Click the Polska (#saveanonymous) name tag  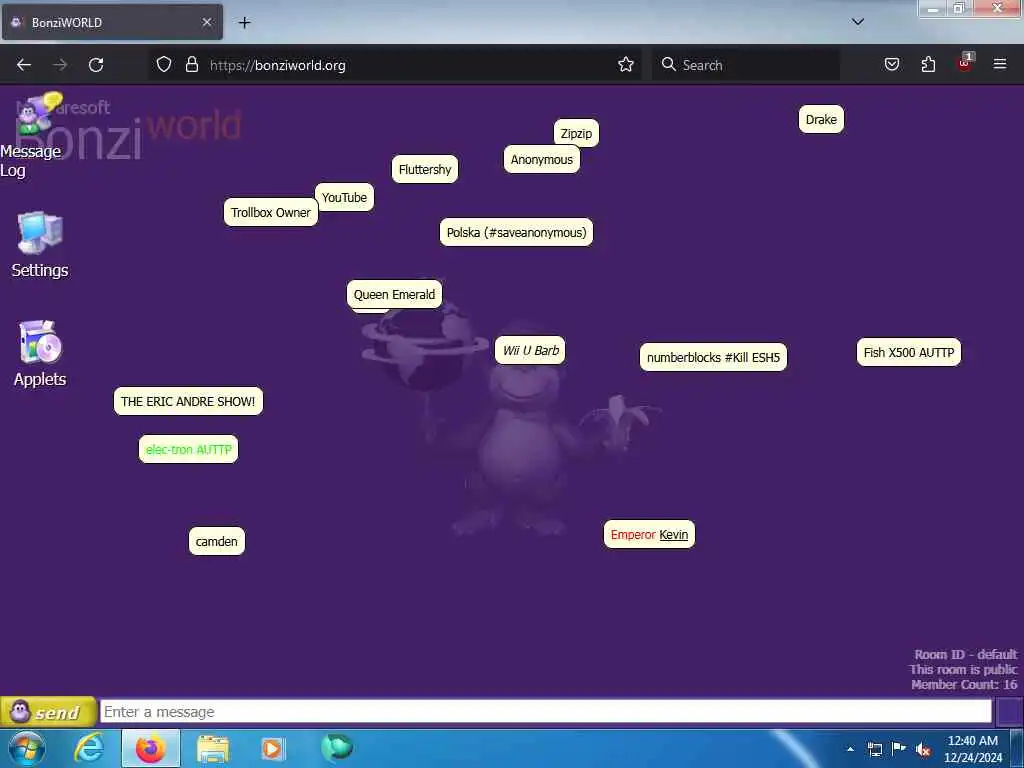click(x=516, y=232)
